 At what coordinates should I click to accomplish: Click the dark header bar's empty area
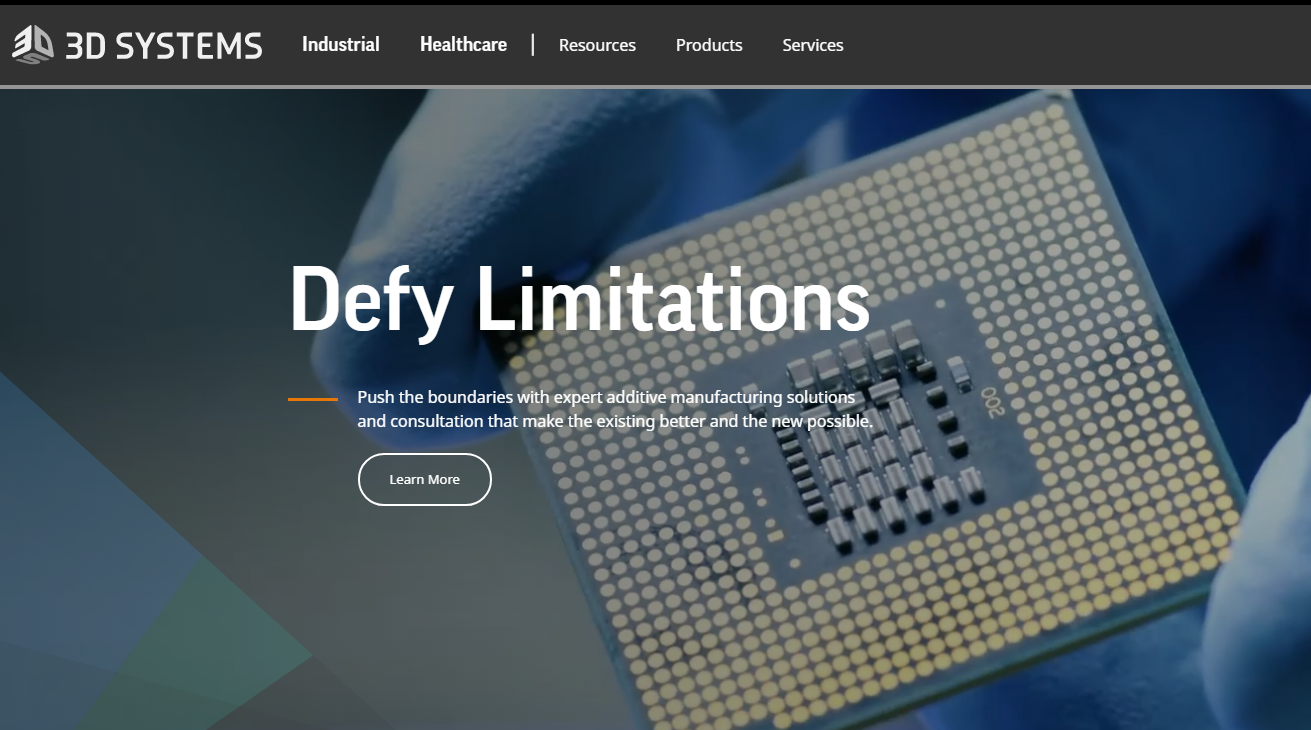[x=1080, y=45]
